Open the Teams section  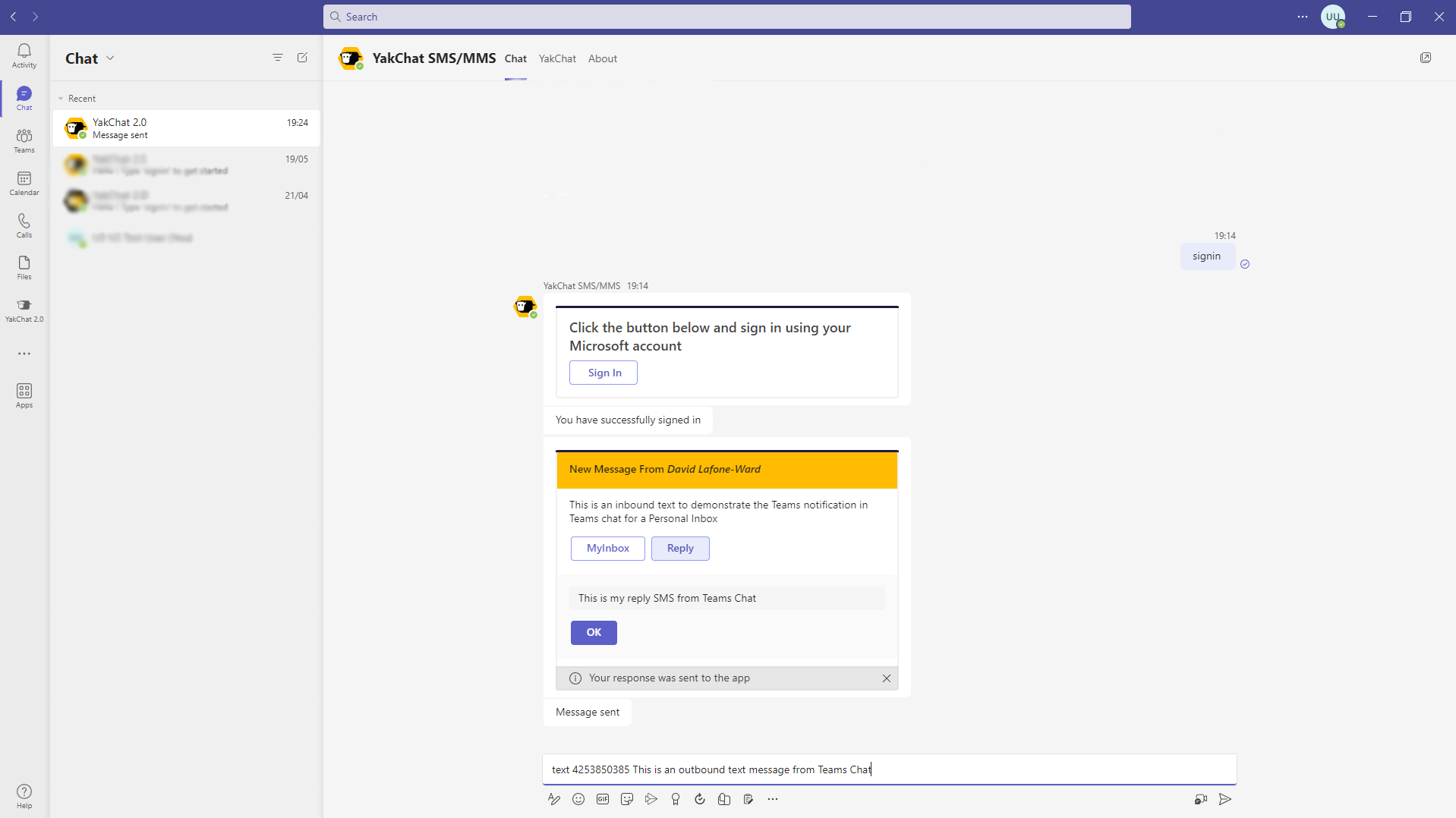(x=24, y=140)
